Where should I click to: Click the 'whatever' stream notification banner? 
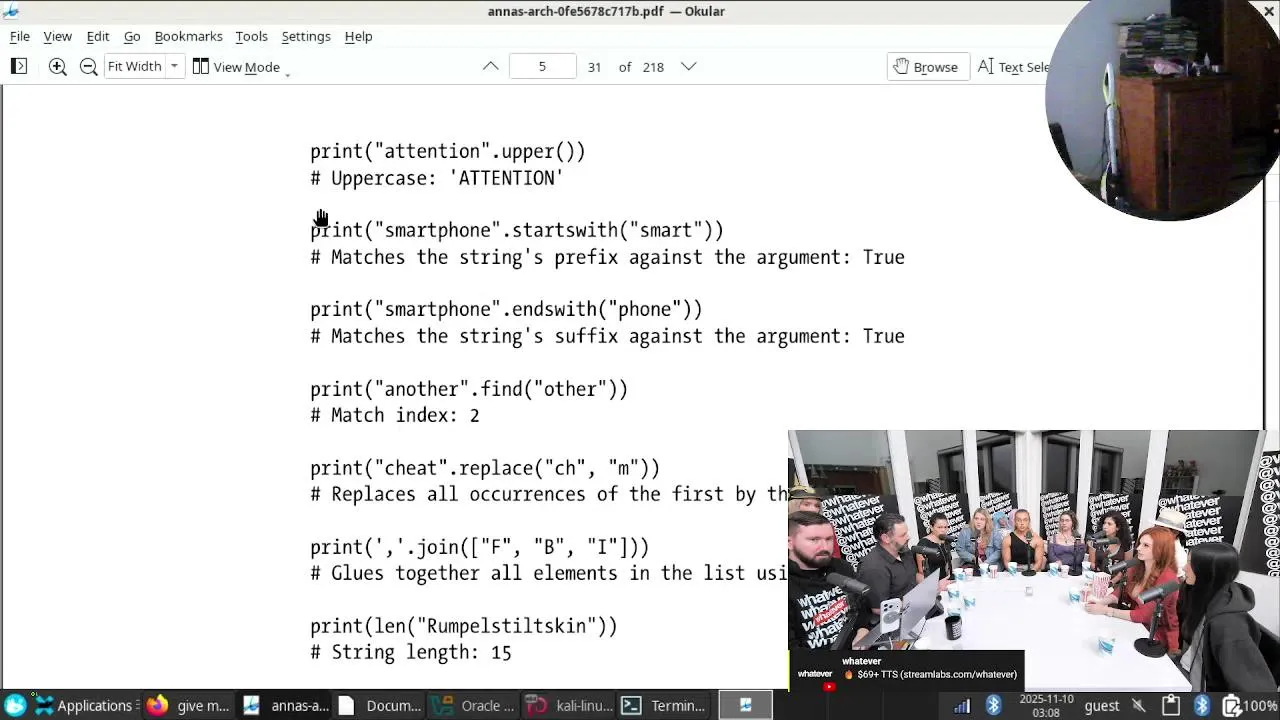tap(907, 670)
